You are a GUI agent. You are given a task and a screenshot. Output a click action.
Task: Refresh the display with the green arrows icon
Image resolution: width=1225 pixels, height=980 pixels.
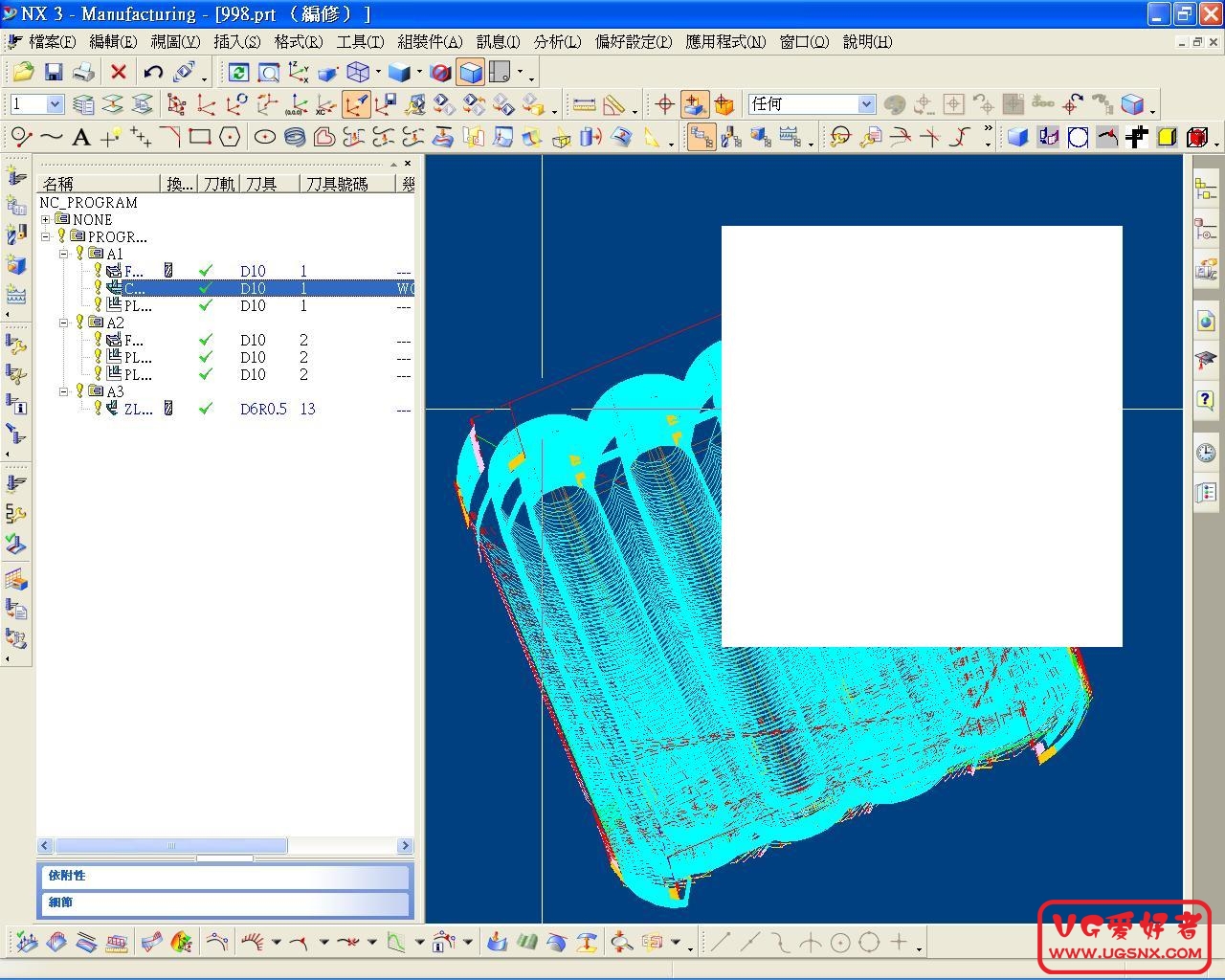[x=239, y=73]
